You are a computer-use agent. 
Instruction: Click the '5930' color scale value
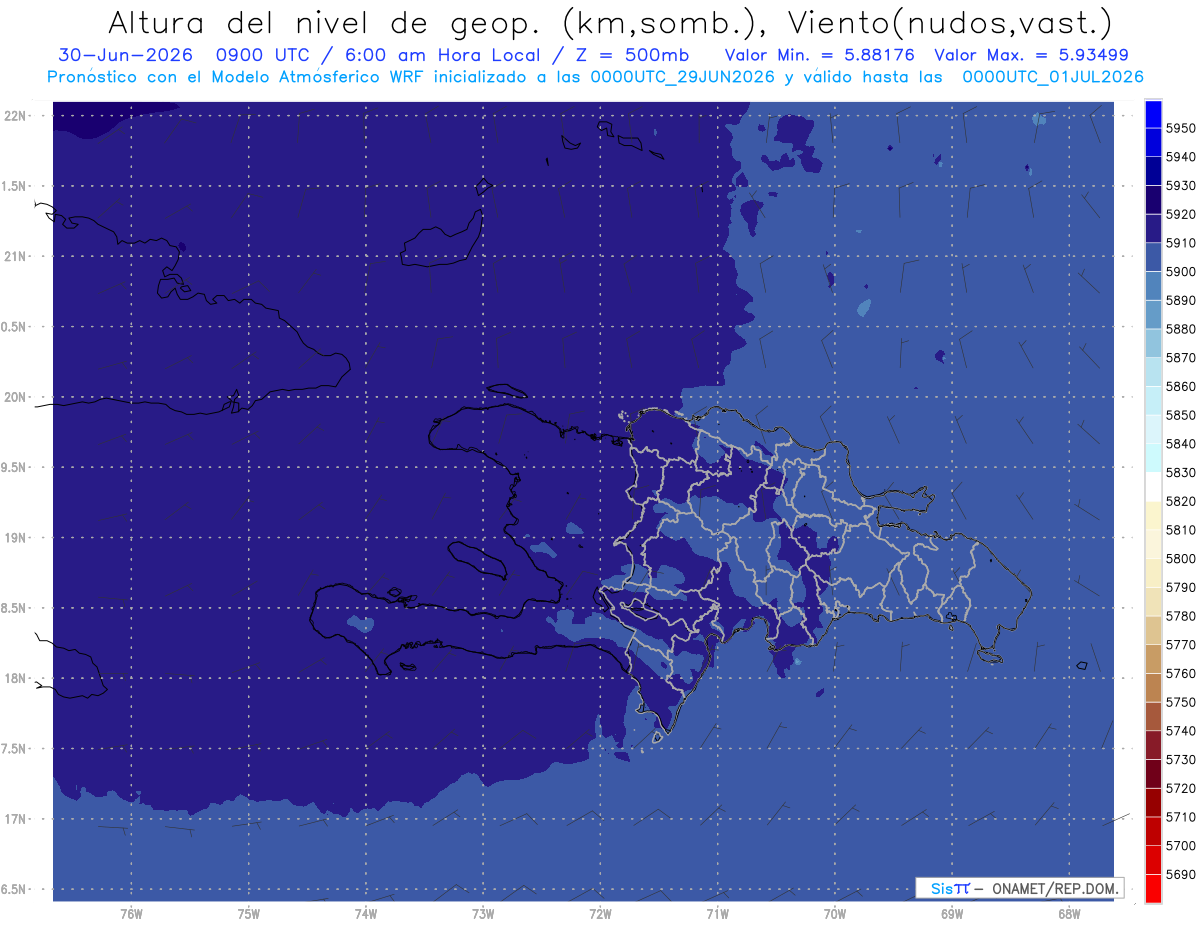coord(1180,186)
